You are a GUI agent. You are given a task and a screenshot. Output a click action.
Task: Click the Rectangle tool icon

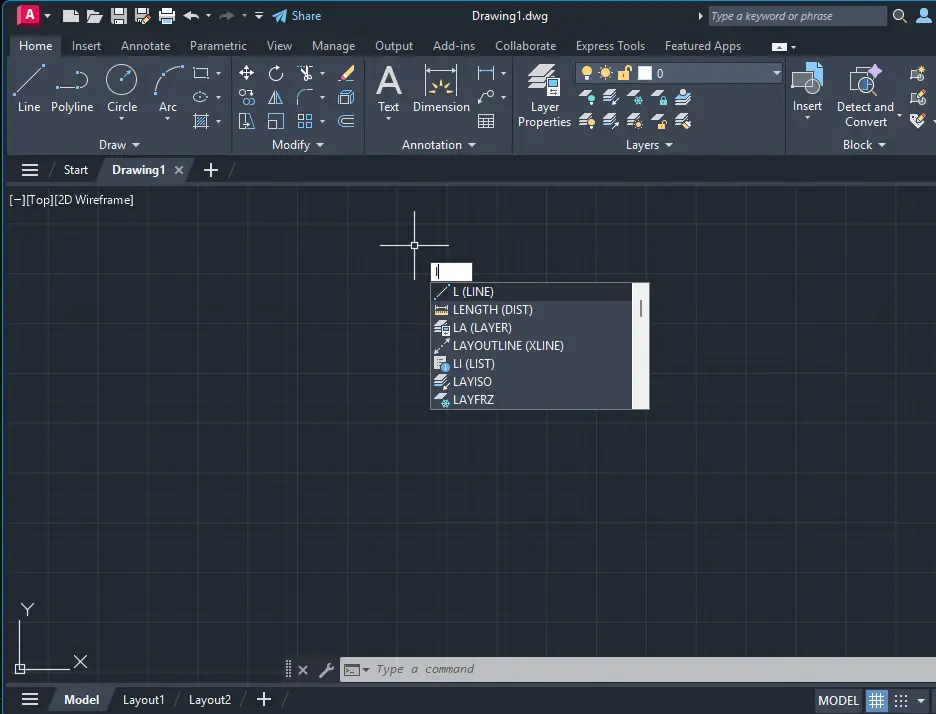tap(201, 73)
